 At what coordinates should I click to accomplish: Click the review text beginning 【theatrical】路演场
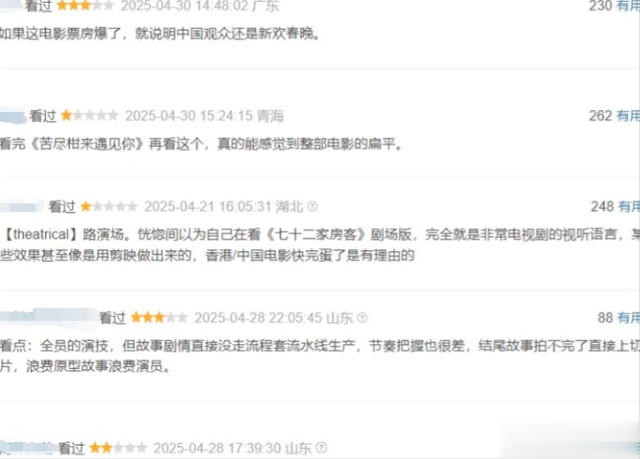320,245
